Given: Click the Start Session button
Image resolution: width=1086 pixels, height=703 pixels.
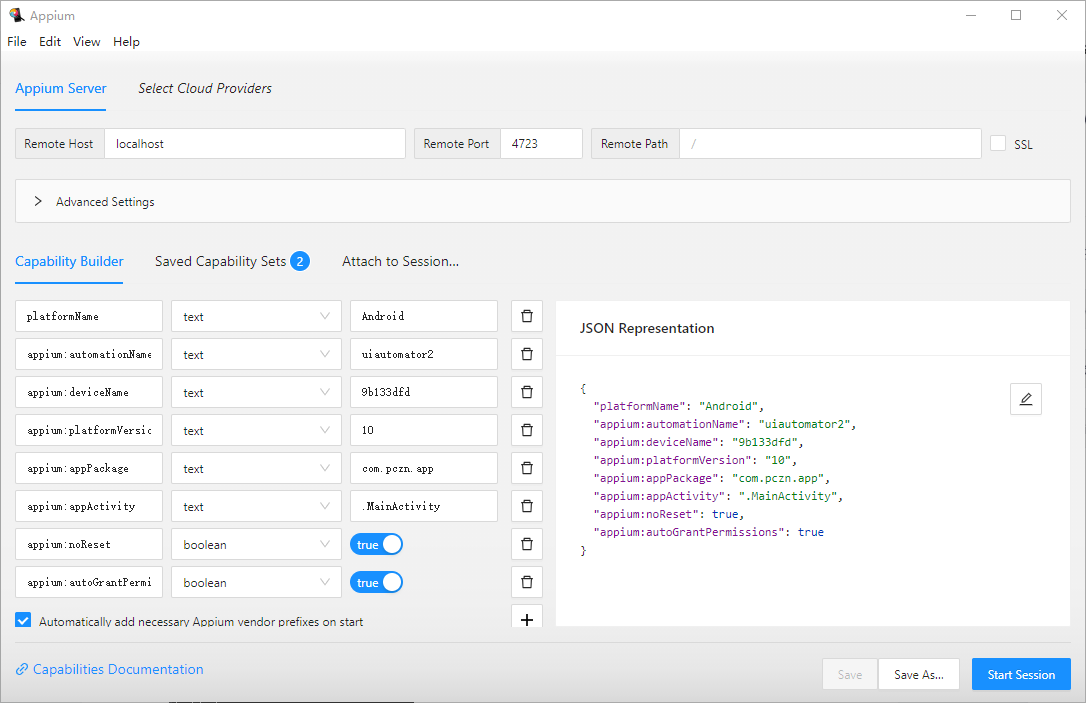Looking at the screenshot, I should pos(1021,674).
